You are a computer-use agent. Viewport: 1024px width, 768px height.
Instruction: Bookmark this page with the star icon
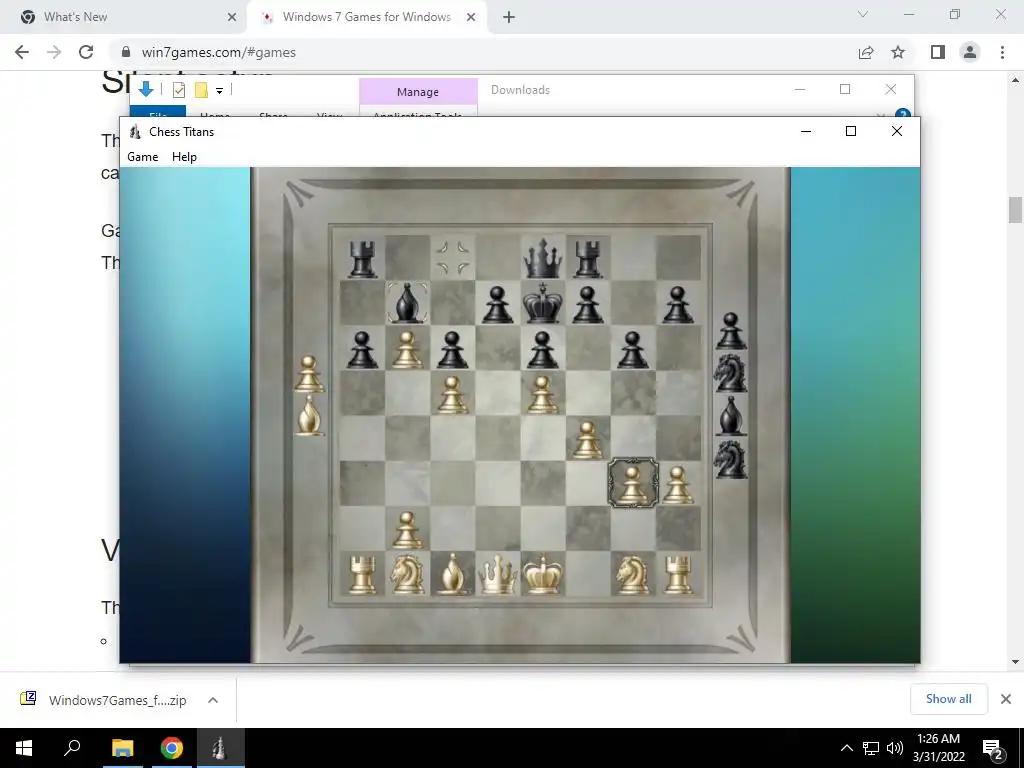pyautogui.click(x=898, y=52)
